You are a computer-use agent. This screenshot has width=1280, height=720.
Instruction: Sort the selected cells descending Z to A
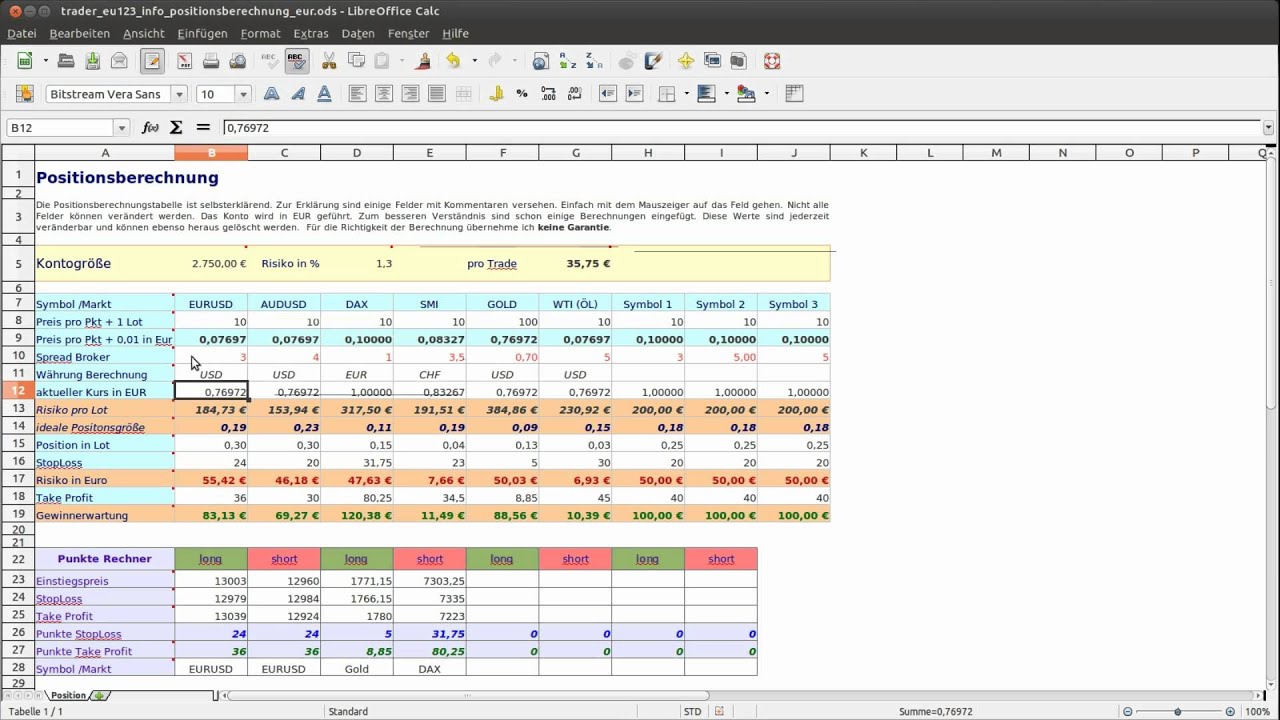[x=593, y=61]
